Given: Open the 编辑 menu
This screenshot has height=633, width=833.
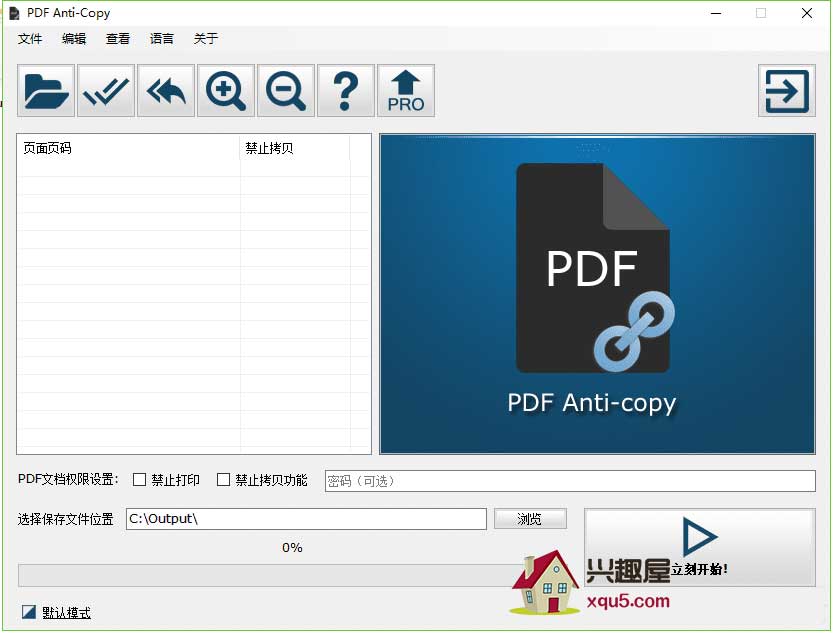Looking at the screenshot, I should tap(74, 39).
